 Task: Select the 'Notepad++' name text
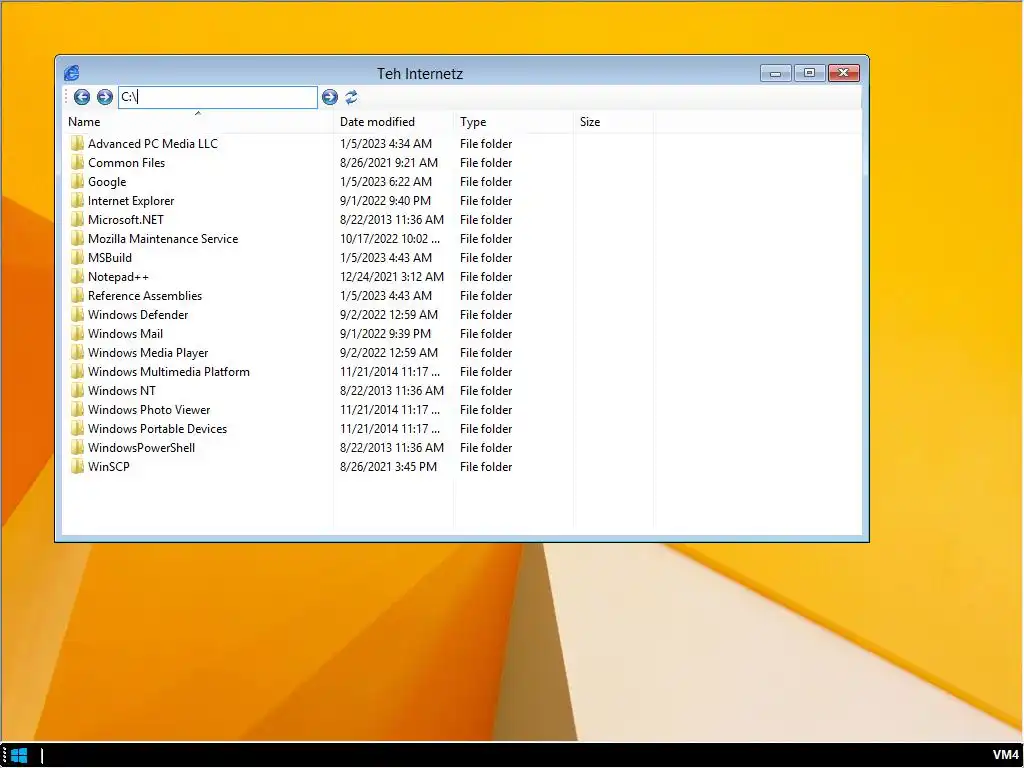tap(118, 276)
